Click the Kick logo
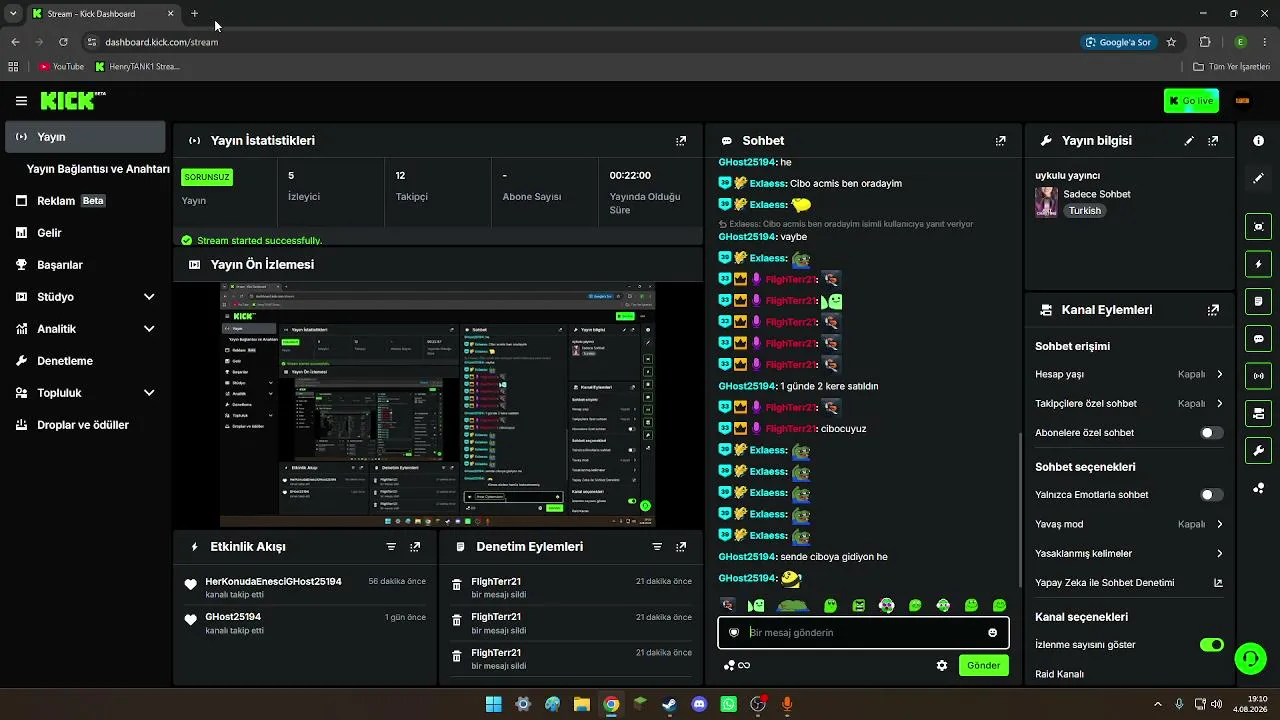 click(73, 100)
